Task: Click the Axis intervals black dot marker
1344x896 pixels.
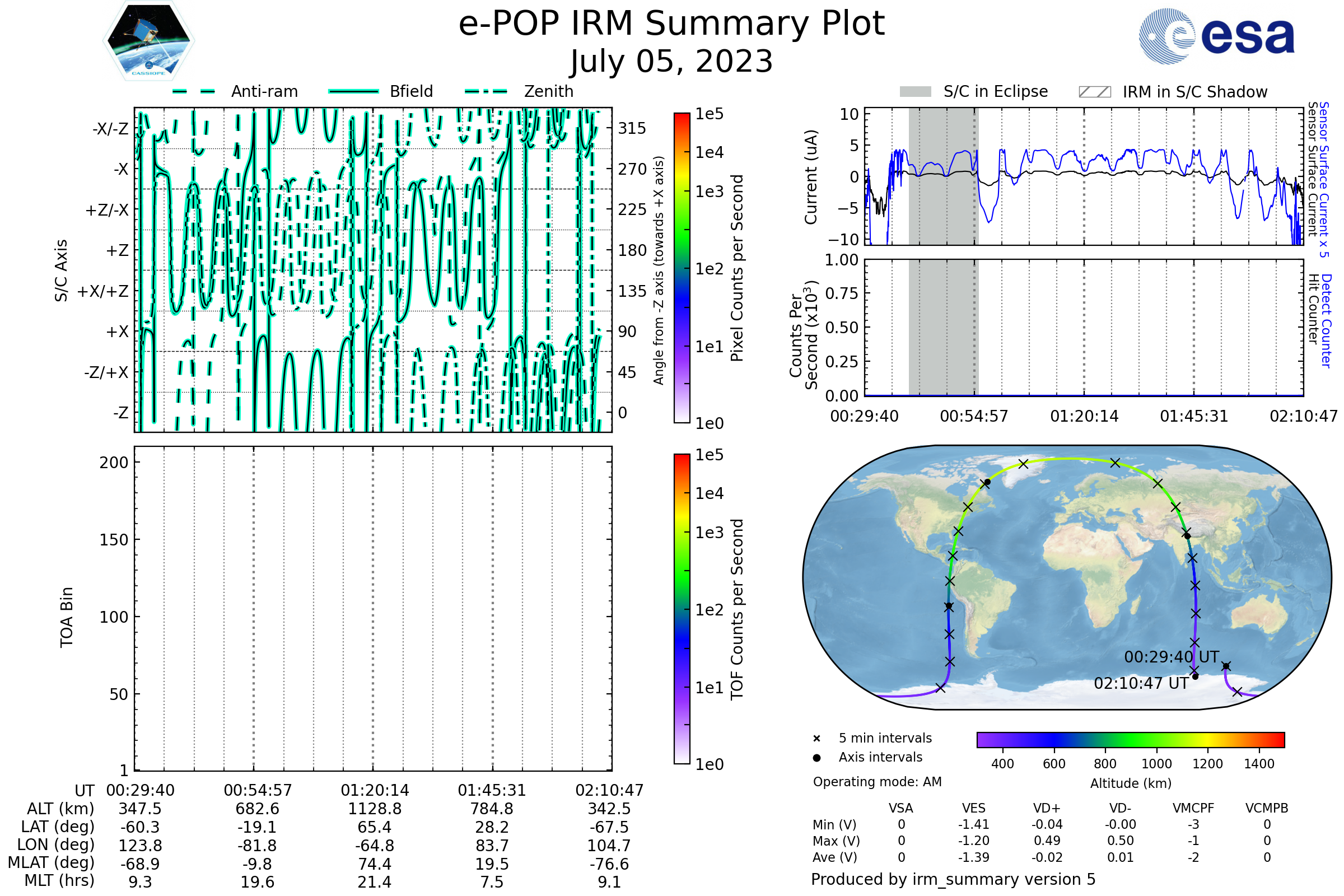Action: point(816,758)
